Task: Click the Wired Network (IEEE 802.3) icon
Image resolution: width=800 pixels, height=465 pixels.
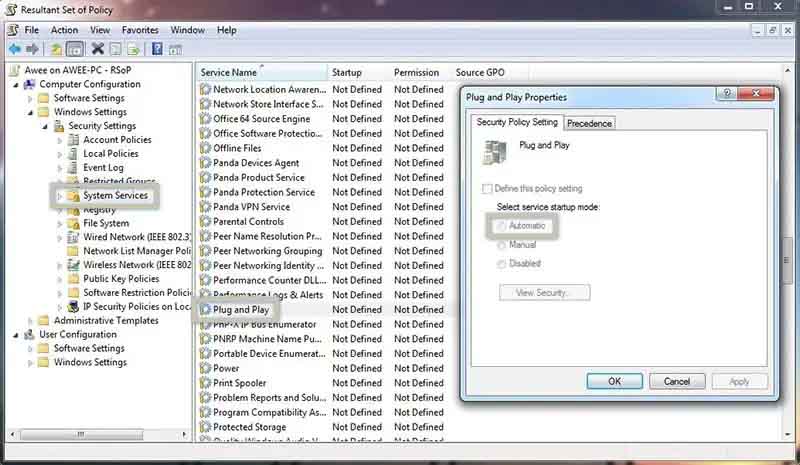Action: click(x=73, y=237)
